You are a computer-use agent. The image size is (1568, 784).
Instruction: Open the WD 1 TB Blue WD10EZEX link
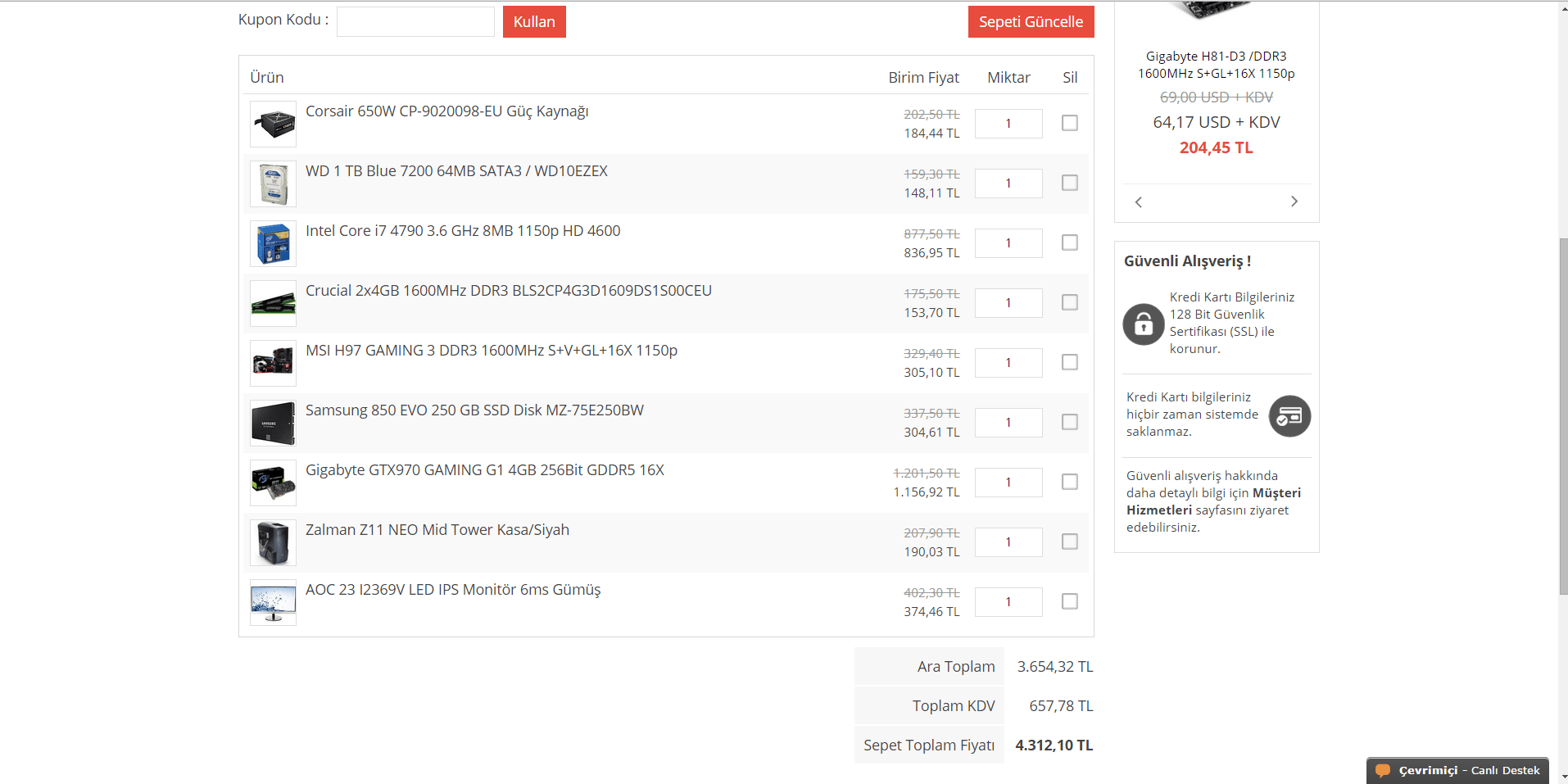[456, 171]
